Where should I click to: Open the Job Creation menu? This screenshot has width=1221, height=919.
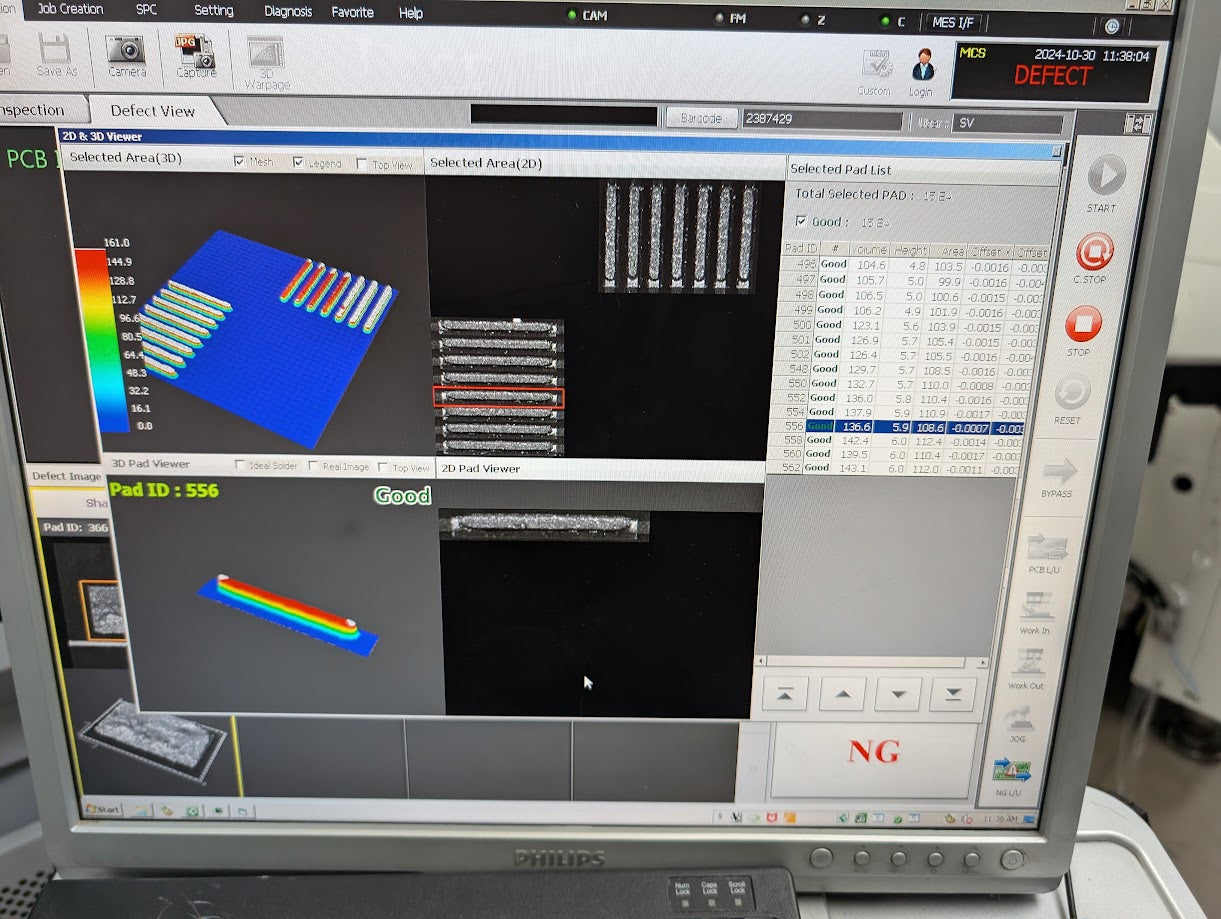pos(70,9)
